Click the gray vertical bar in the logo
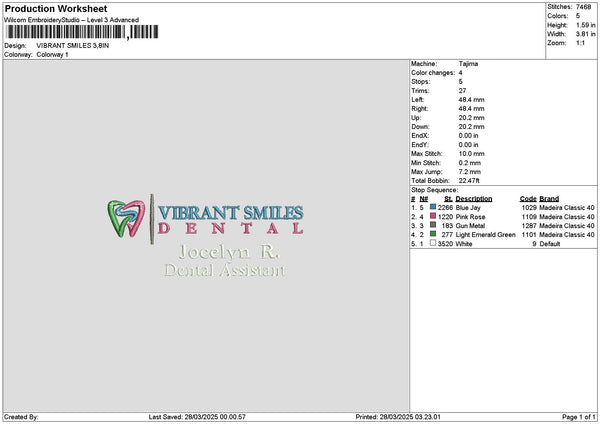600x424 pixels. [x=152, y=219]
